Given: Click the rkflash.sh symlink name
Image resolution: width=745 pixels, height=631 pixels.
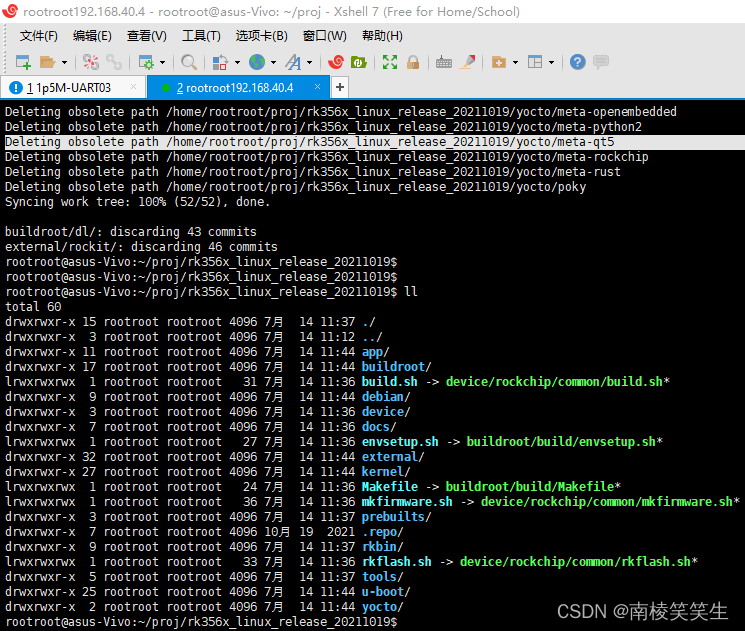Looking at the screenshot, I should point(397,562).
